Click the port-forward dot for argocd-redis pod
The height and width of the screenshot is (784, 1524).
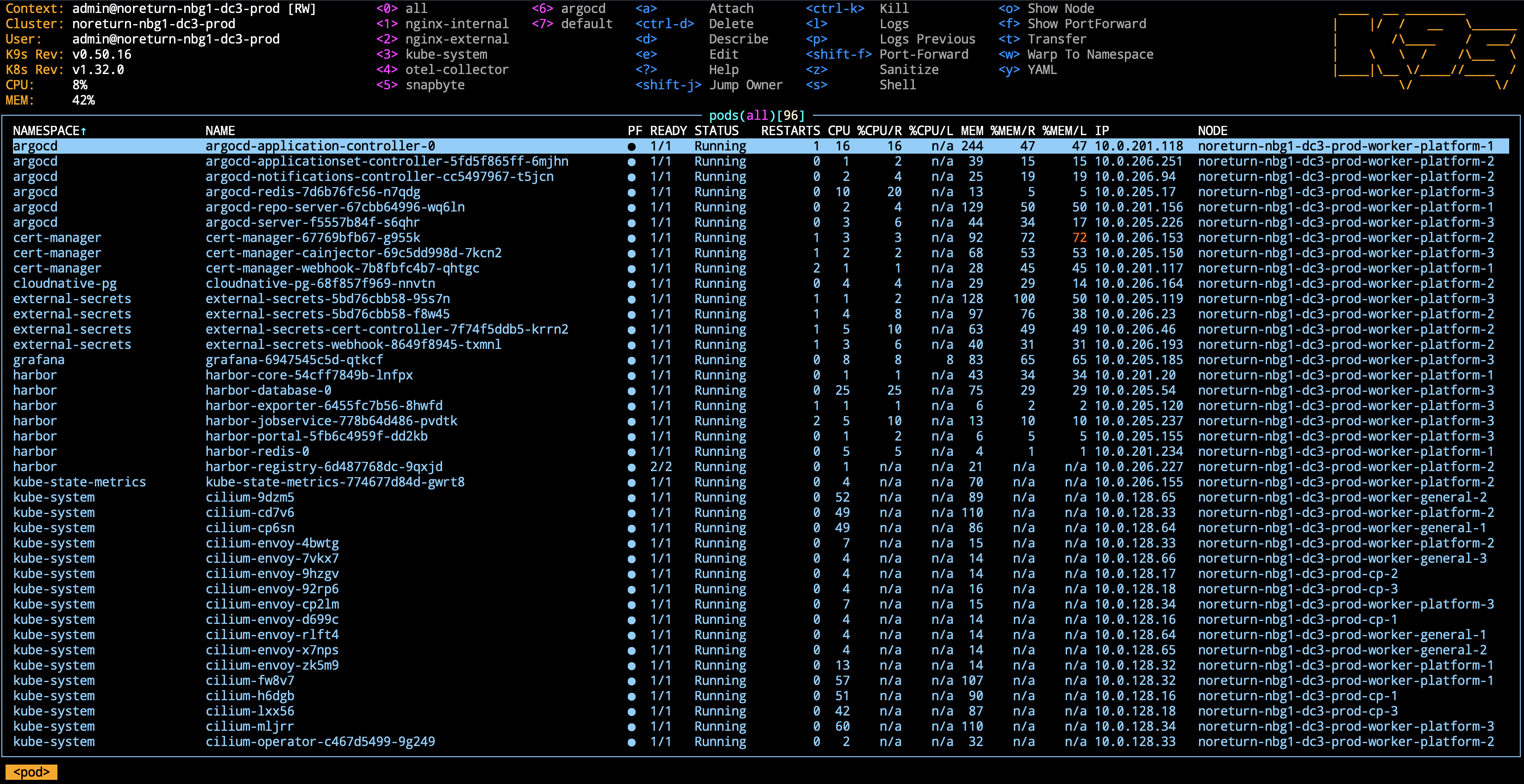pyautogui.click(x=632, y=192)
